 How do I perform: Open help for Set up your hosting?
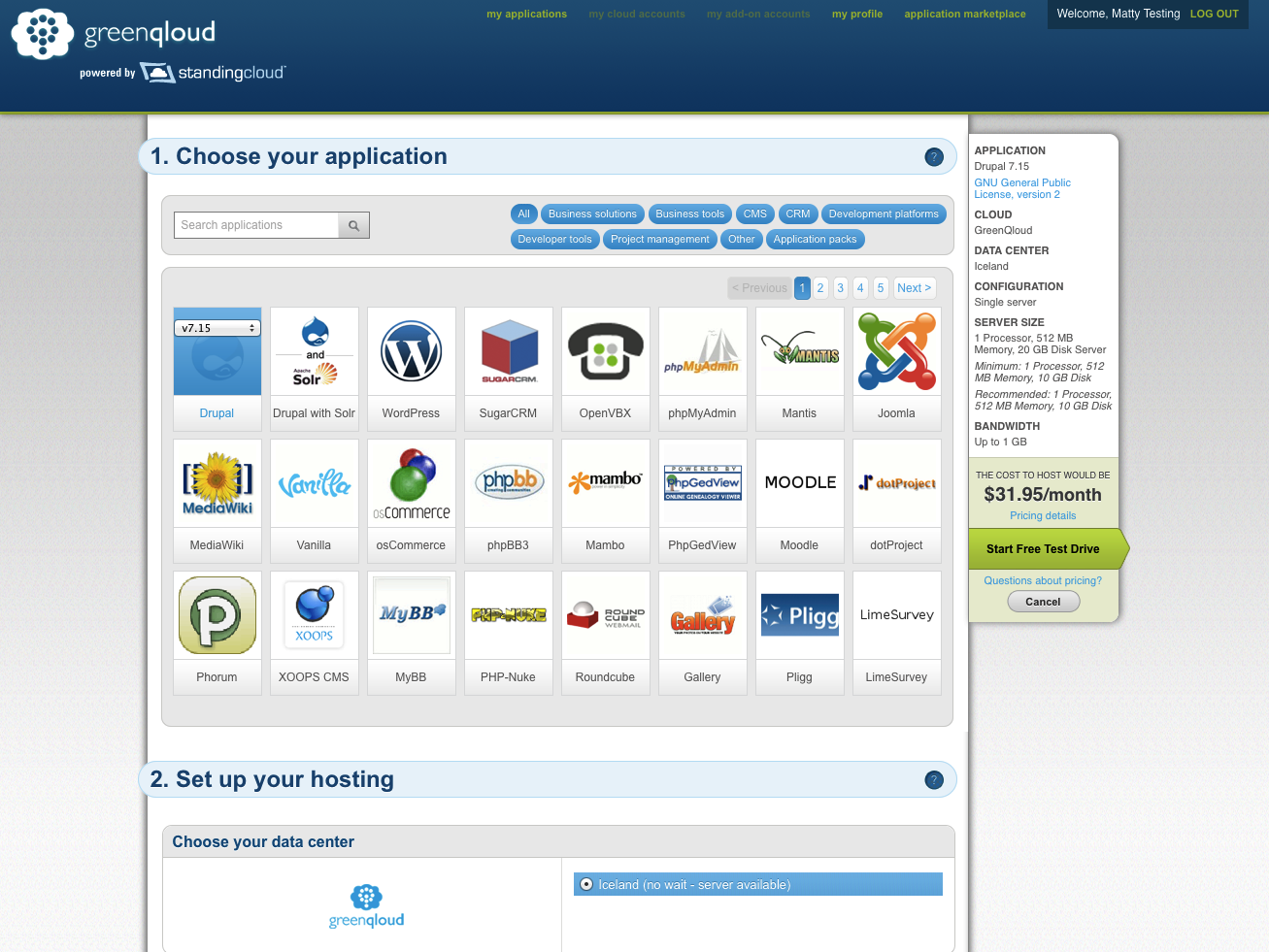click(934, 780)
